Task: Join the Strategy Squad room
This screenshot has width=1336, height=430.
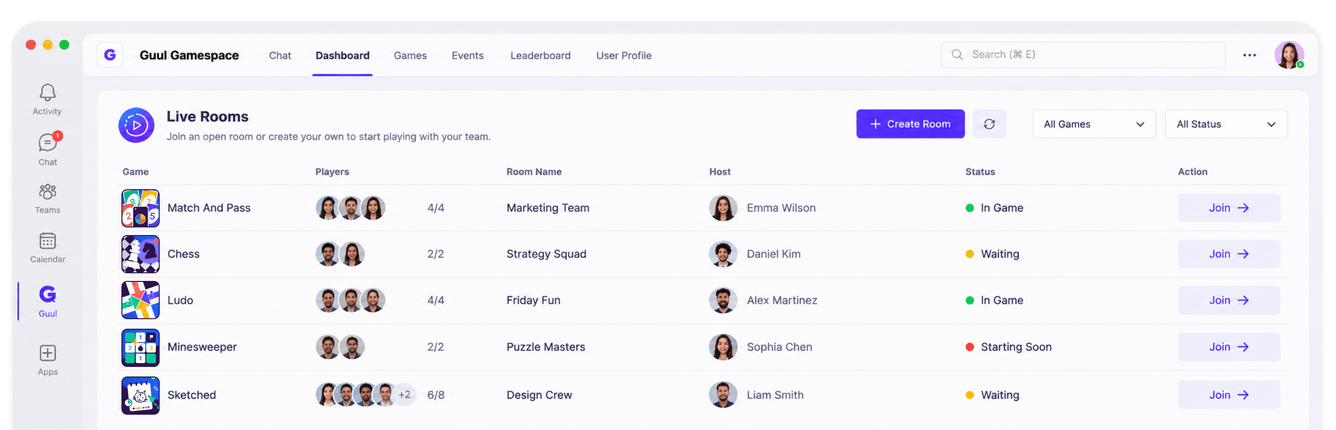Action: coord(1229,254)
